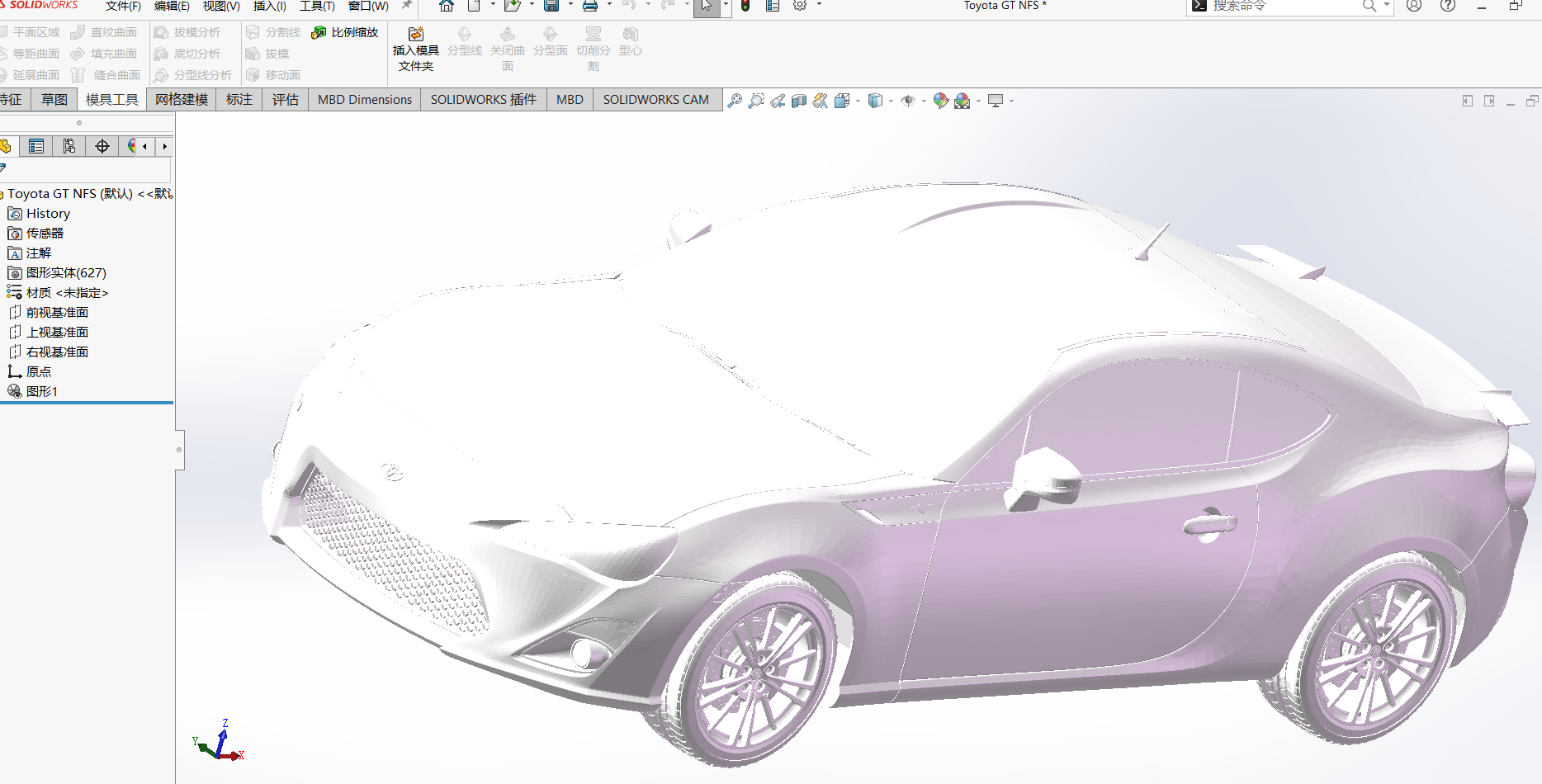The image size is (1542, 784).
Task: Switch to SOLIDWORKS 插件 tab
Action: (484, 100)
